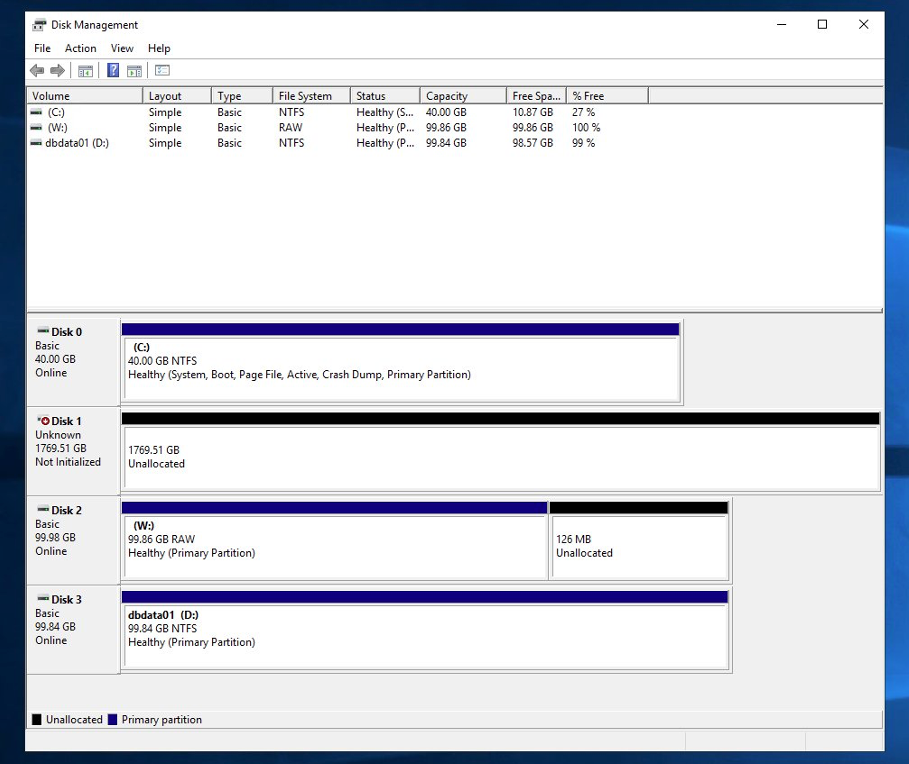Click the Properties settings toolbar icon
This screenshot has height=764, width=909.
[x=162, y=71]
